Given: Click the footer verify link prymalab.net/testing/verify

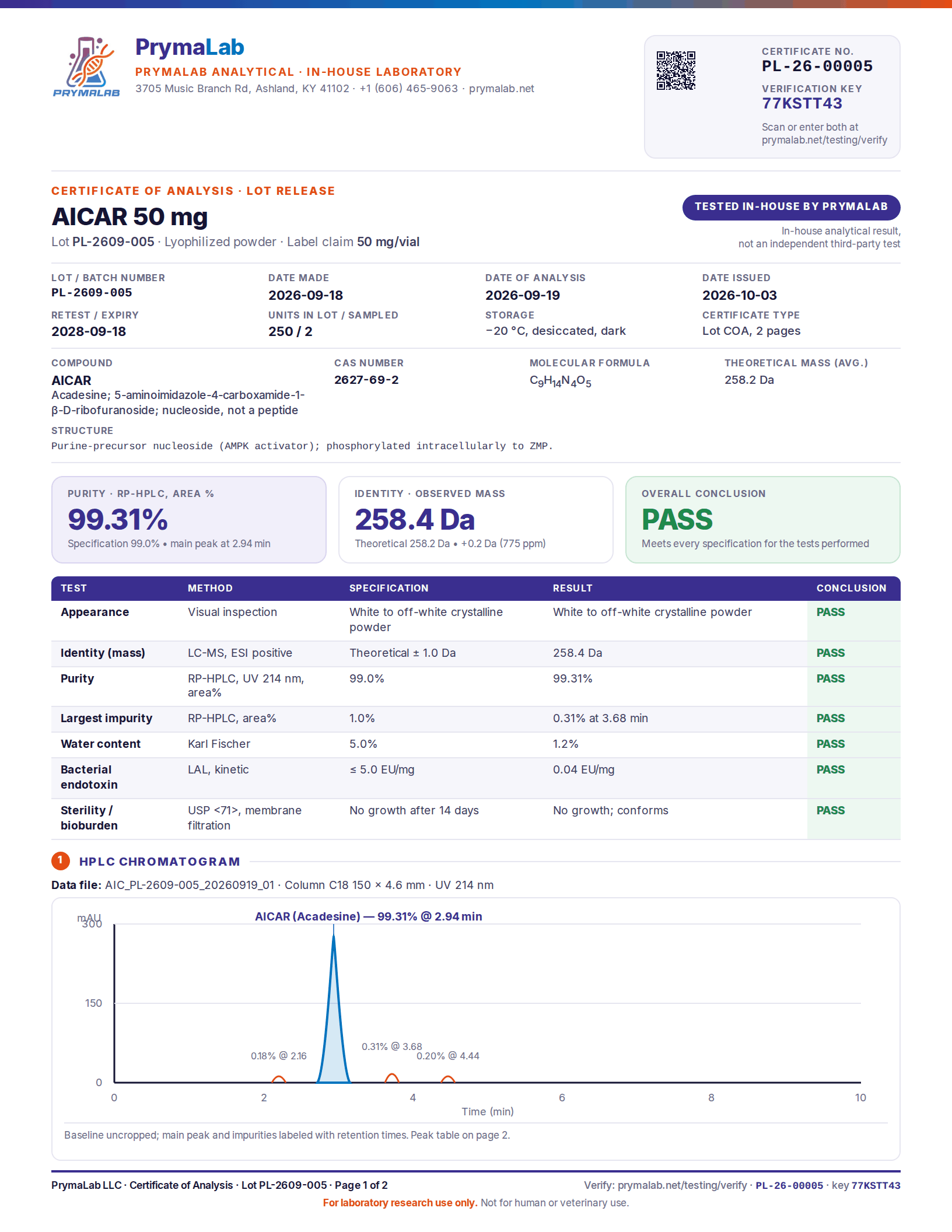Looking at the screenshot, I should pyautogui.click(x=682, y=1185).
